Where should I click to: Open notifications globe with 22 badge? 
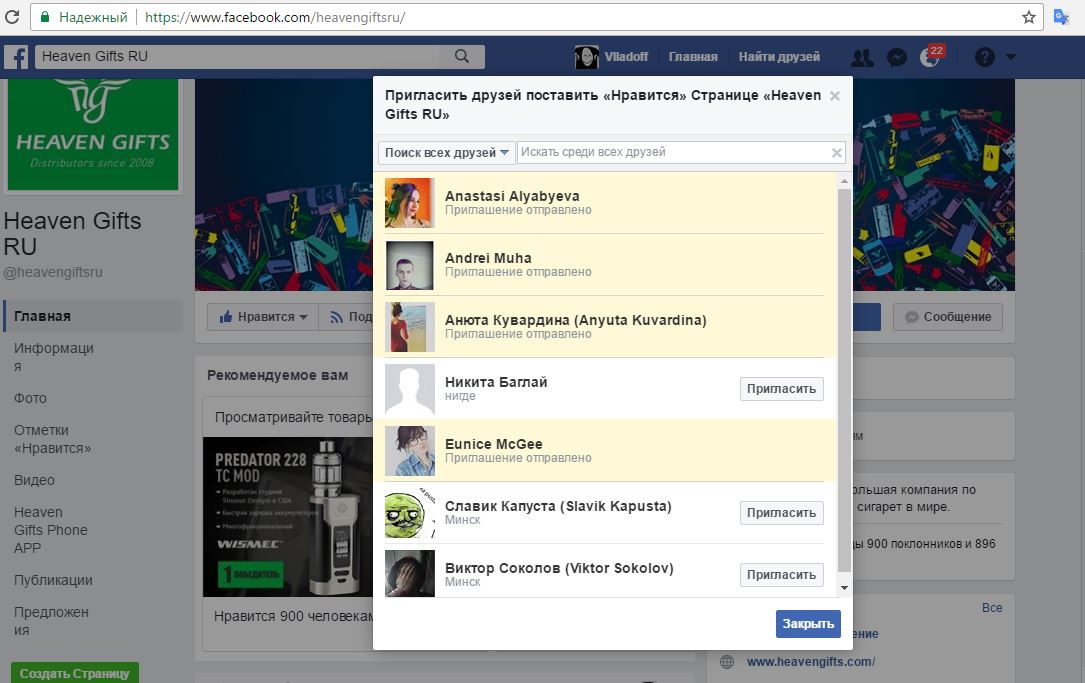coord(930,57)
